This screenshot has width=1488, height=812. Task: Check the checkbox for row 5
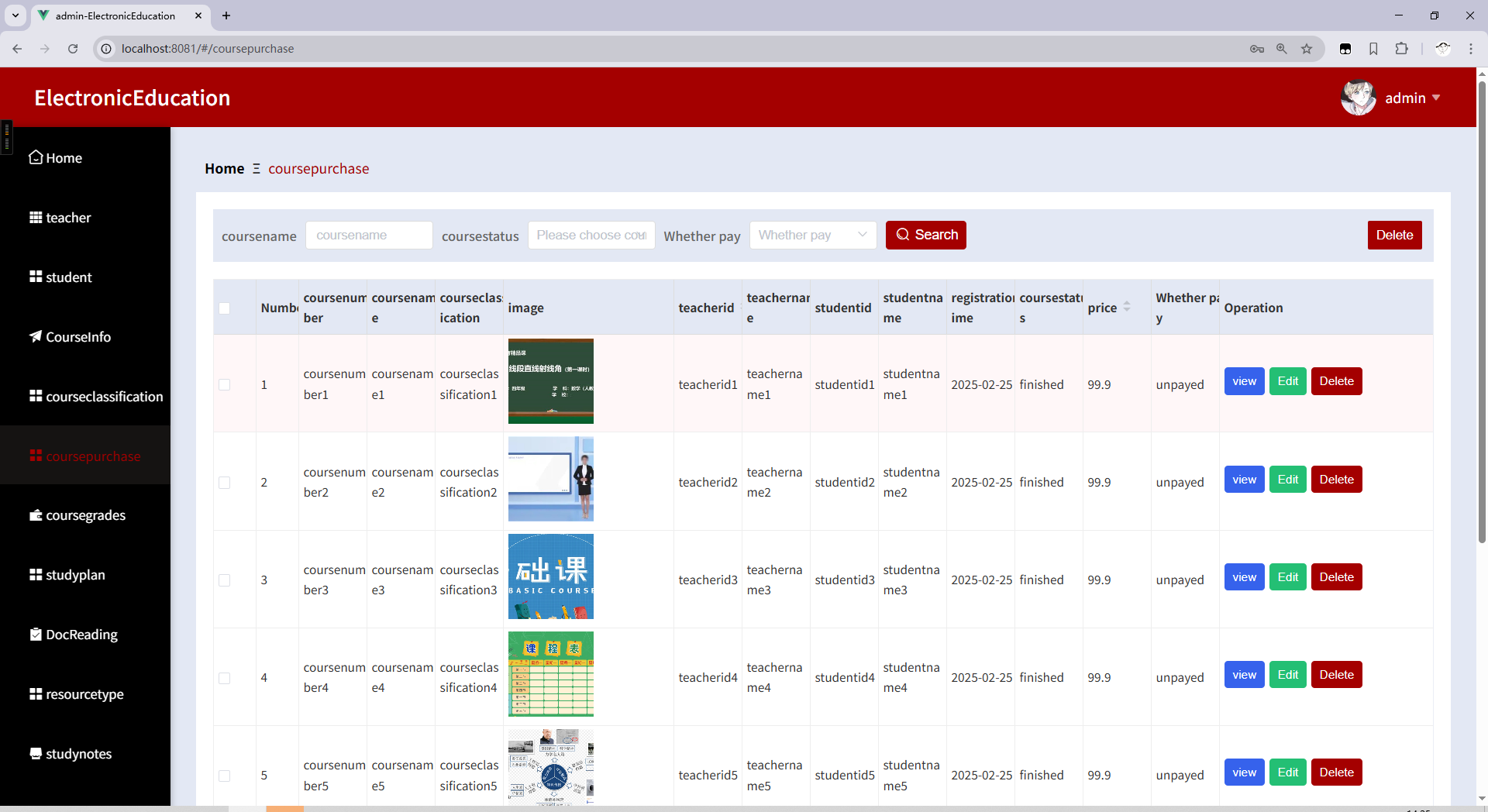(225, 776)
